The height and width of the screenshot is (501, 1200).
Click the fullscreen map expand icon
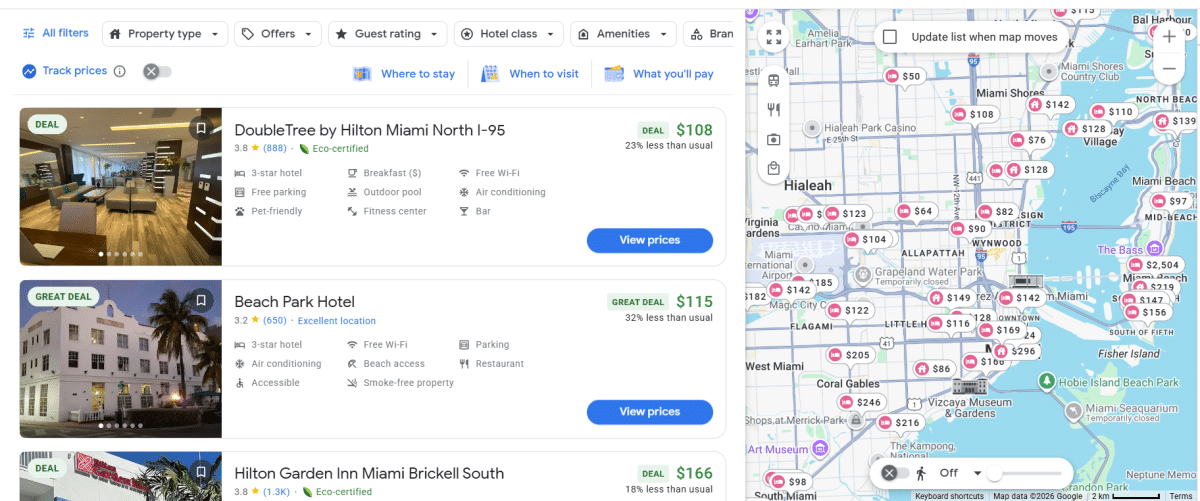tap(773, 37)
